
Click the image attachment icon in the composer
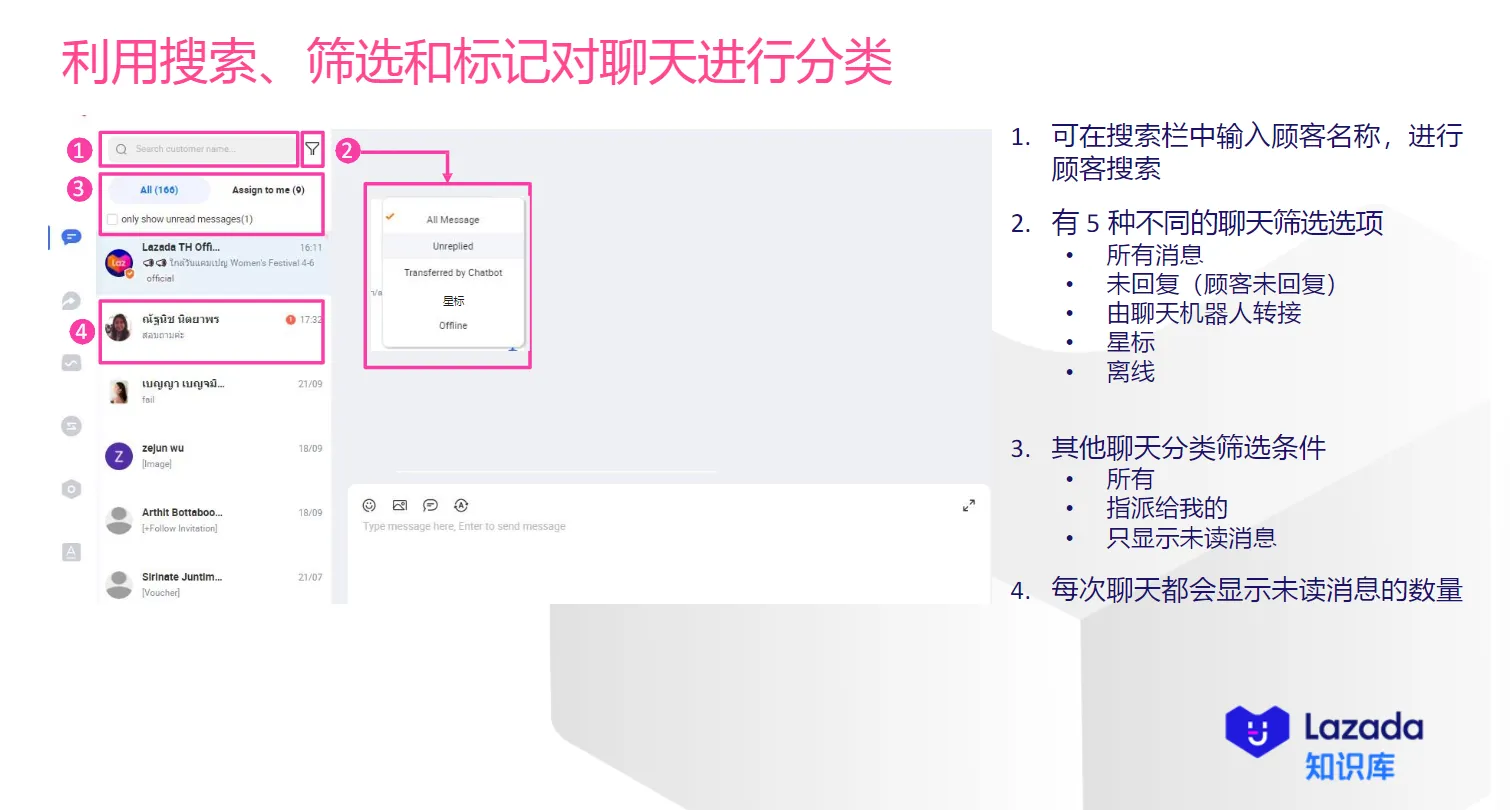click(400, 505)
